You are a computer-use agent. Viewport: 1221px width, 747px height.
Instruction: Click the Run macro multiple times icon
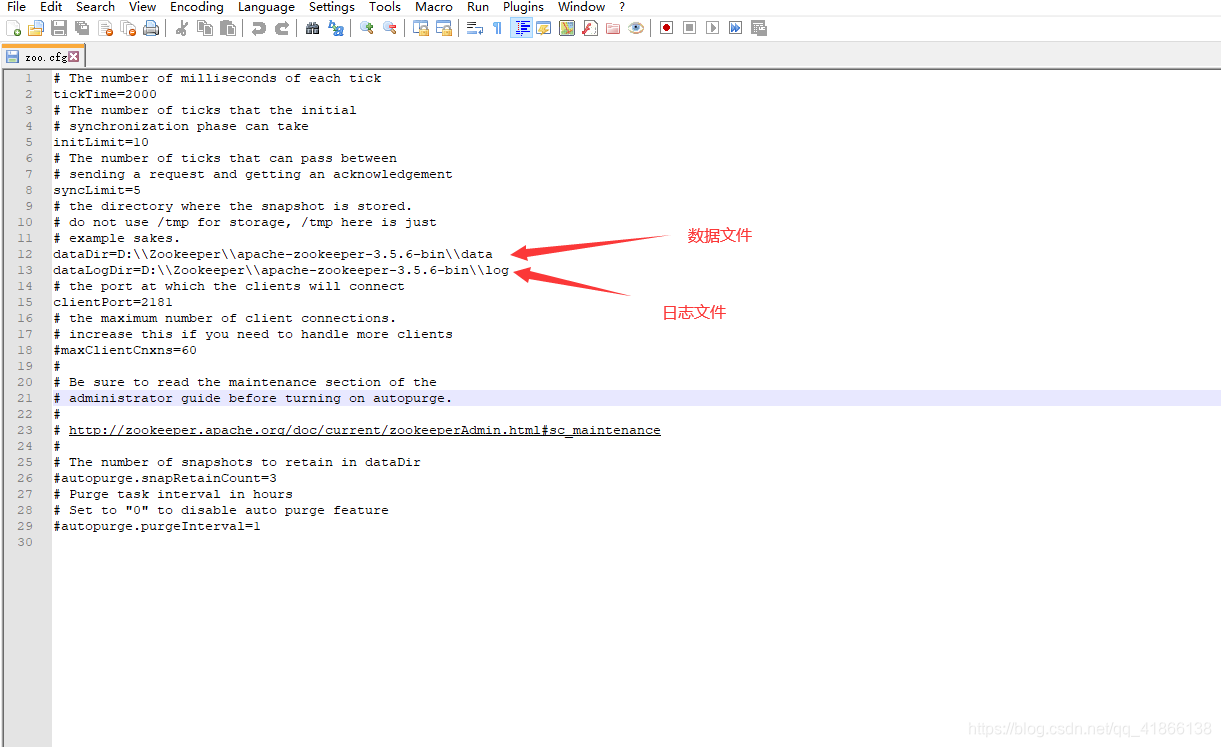(x=735, y=28)
